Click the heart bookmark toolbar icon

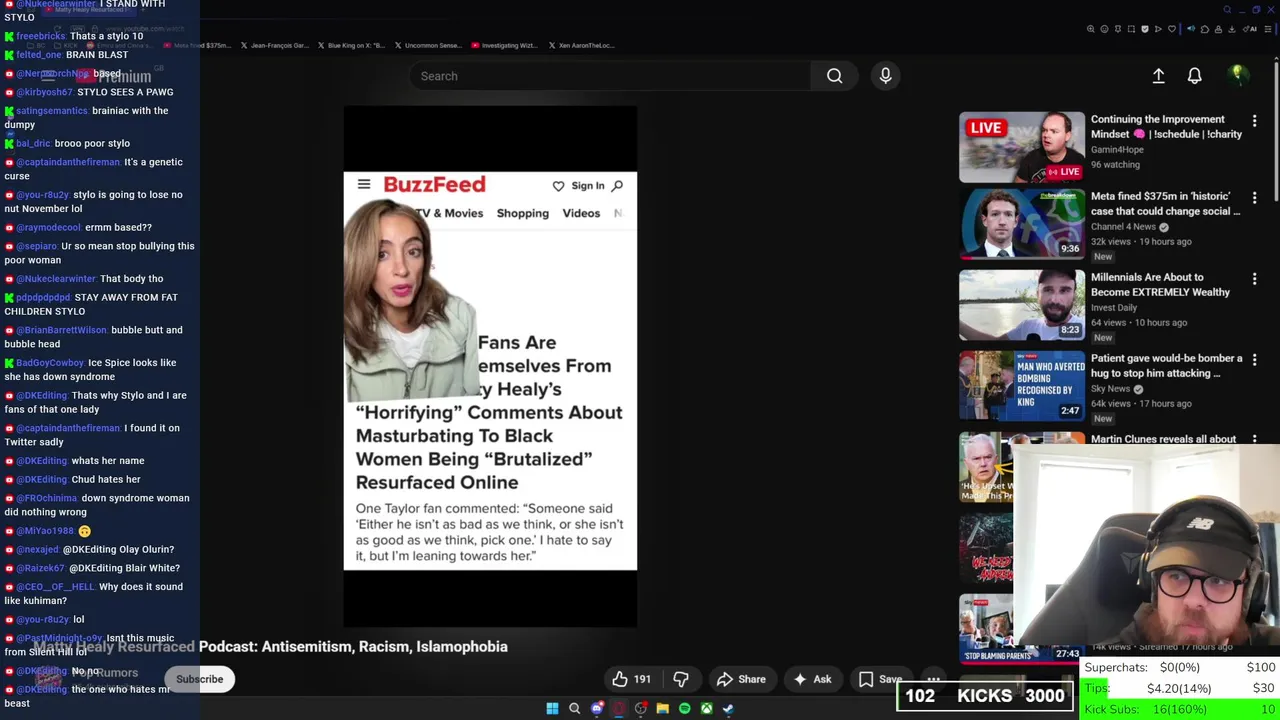(1172, 29)
